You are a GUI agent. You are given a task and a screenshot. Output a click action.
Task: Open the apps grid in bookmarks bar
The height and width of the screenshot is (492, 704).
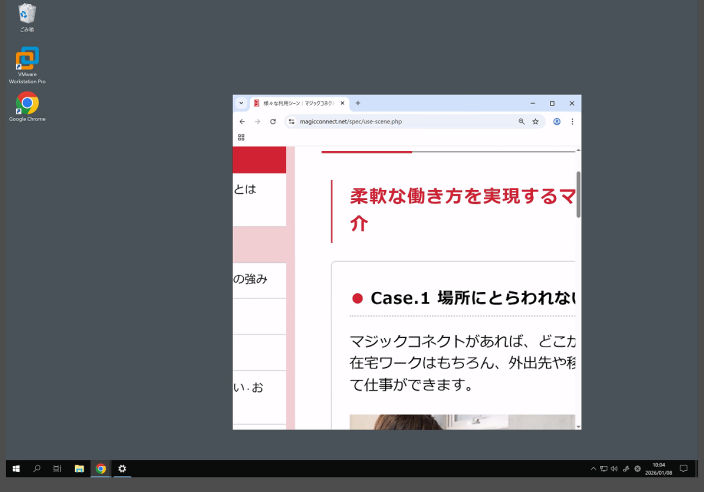[241, 137]
